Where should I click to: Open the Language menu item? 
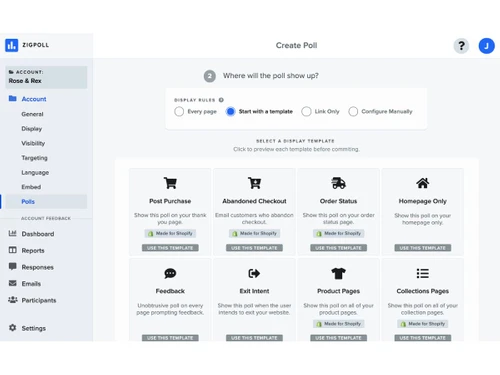pos(35,173)
